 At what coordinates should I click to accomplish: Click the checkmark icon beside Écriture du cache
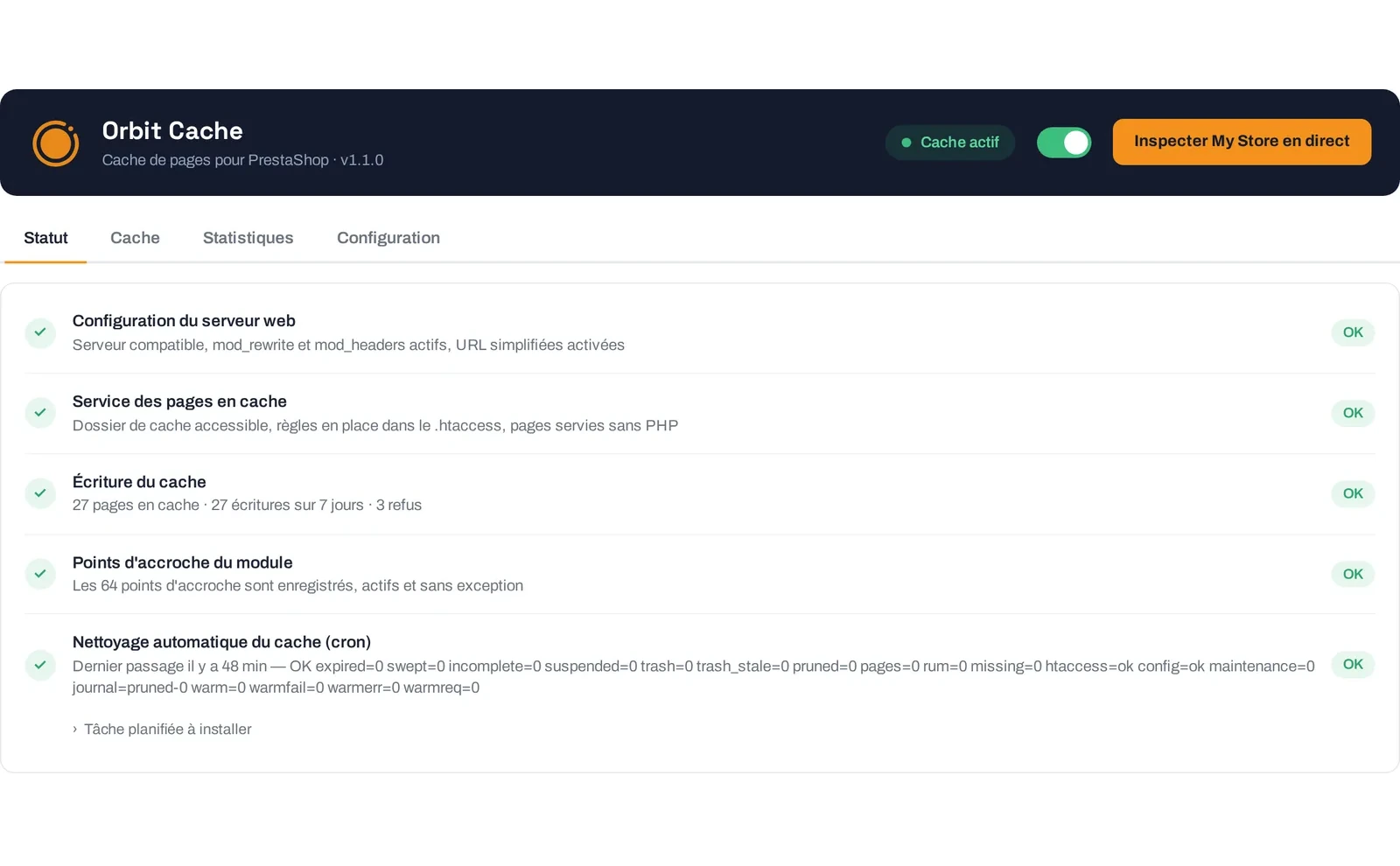point(40,493)
